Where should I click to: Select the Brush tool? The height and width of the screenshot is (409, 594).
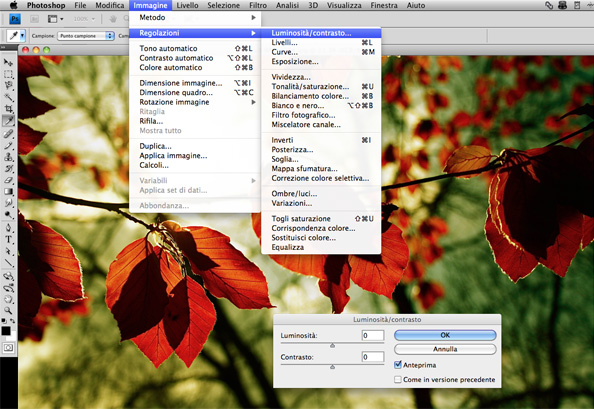pyautogui.click(x=8, y=145)
